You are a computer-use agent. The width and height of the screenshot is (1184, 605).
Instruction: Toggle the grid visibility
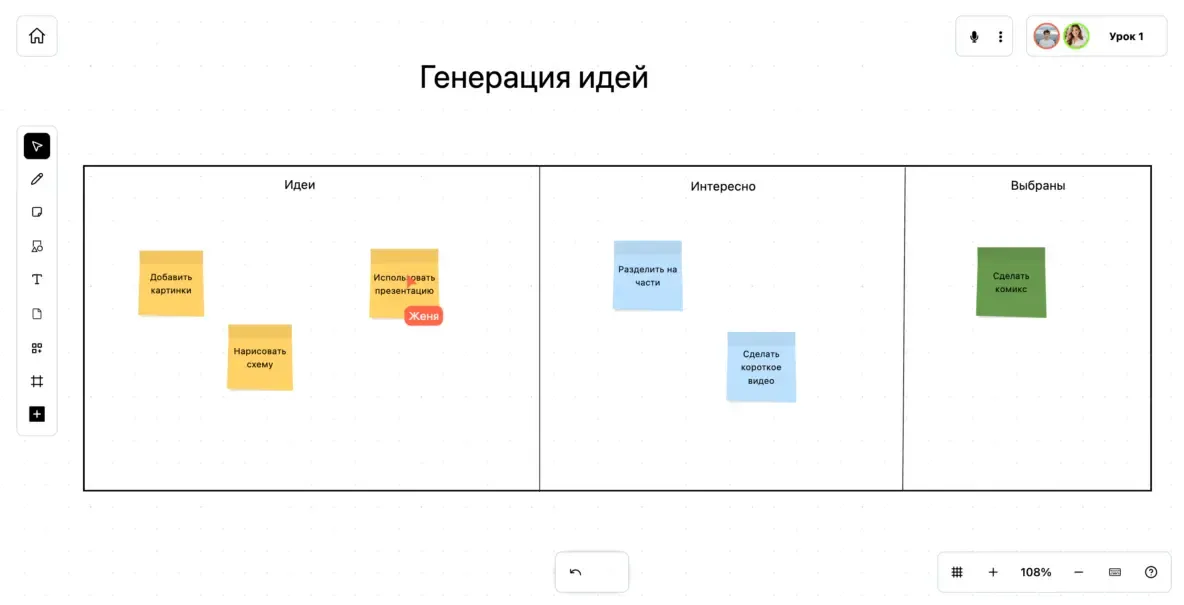[x=957, y=571]
